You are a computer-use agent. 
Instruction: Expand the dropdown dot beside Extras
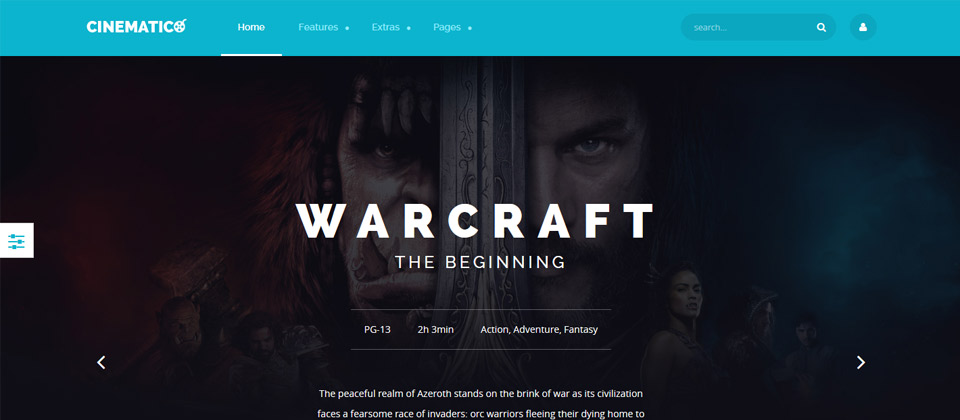408,28
